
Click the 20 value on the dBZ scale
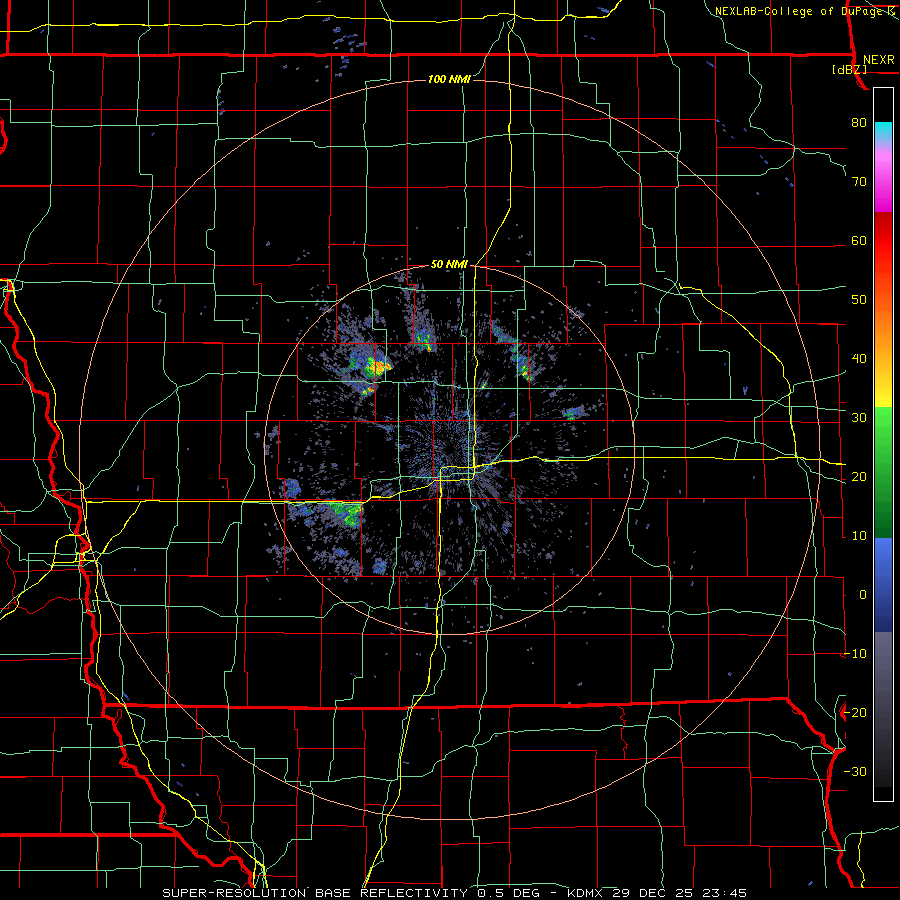point(859,477)
